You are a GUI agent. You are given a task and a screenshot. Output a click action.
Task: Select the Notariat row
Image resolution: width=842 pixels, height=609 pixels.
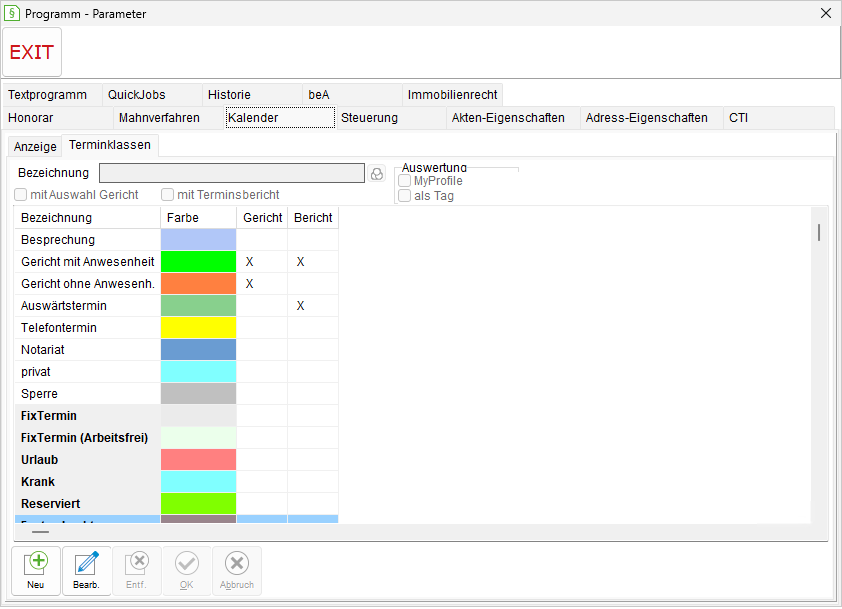[x=177, y=350]
